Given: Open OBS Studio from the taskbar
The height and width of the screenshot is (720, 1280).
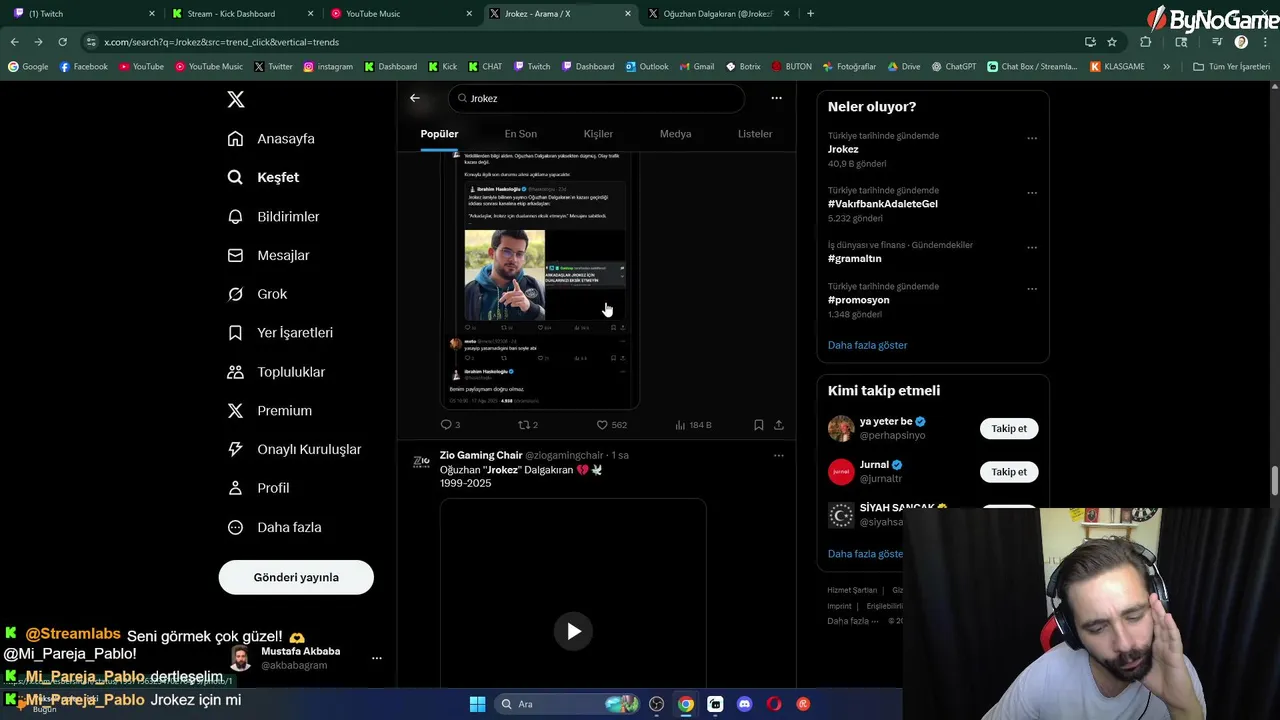Looking at the screenshot, I should click(x=657, y=704).
